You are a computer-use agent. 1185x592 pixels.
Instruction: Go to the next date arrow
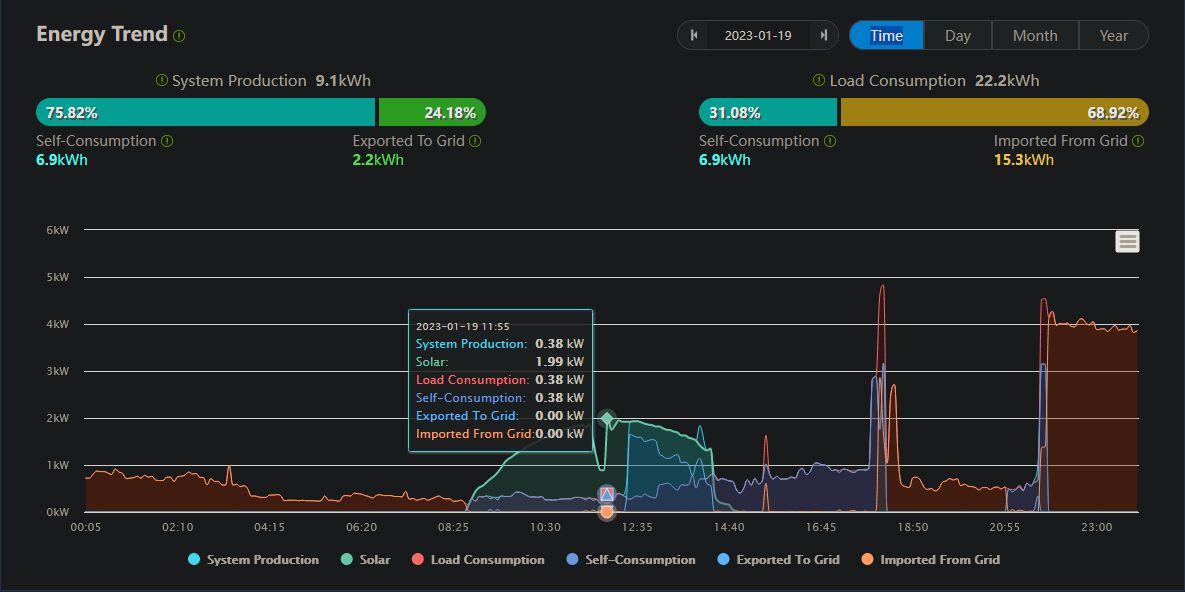coord(824,35)
